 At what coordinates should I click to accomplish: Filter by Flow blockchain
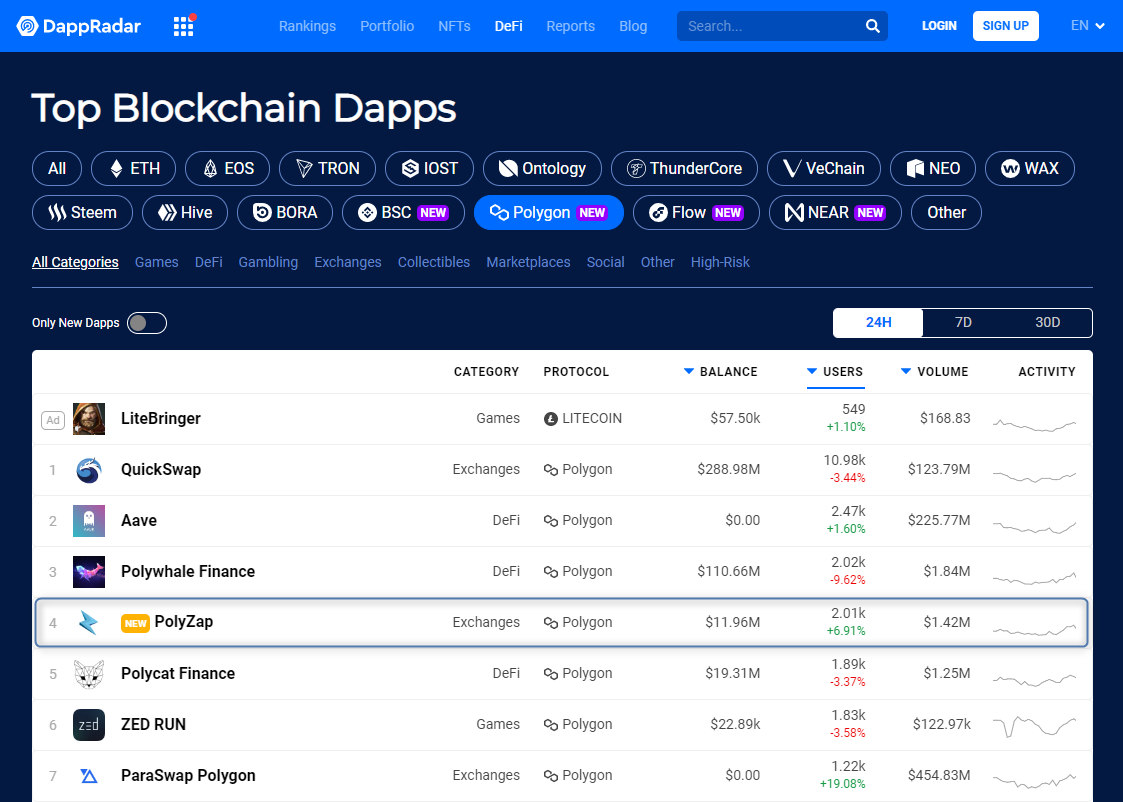[x=696, y=213]
